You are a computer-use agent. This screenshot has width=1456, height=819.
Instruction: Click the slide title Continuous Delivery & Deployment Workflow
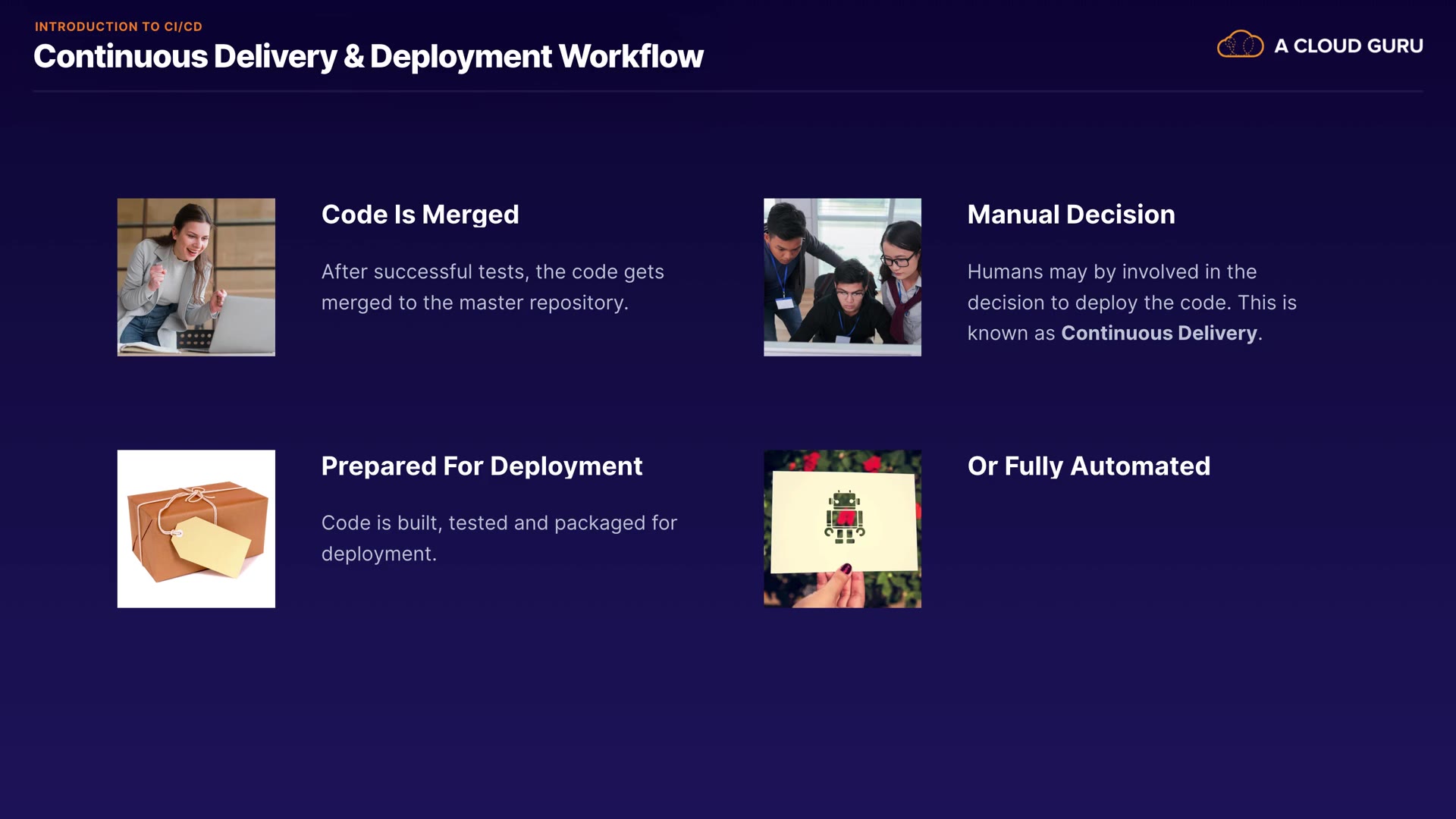(369, 57)
